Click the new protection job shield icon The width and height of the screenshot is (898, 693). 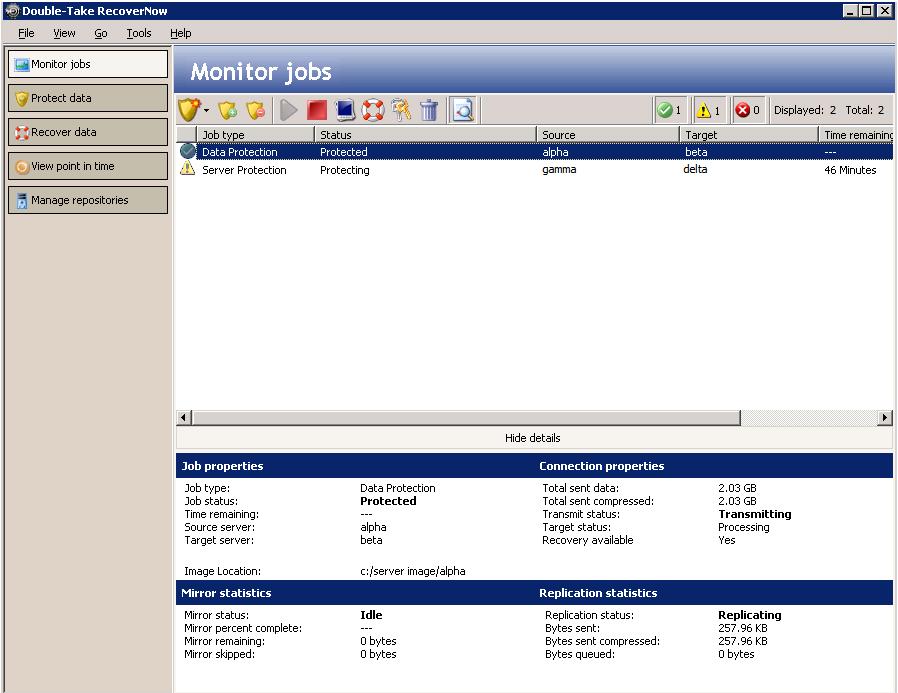[x=189, y=109]
